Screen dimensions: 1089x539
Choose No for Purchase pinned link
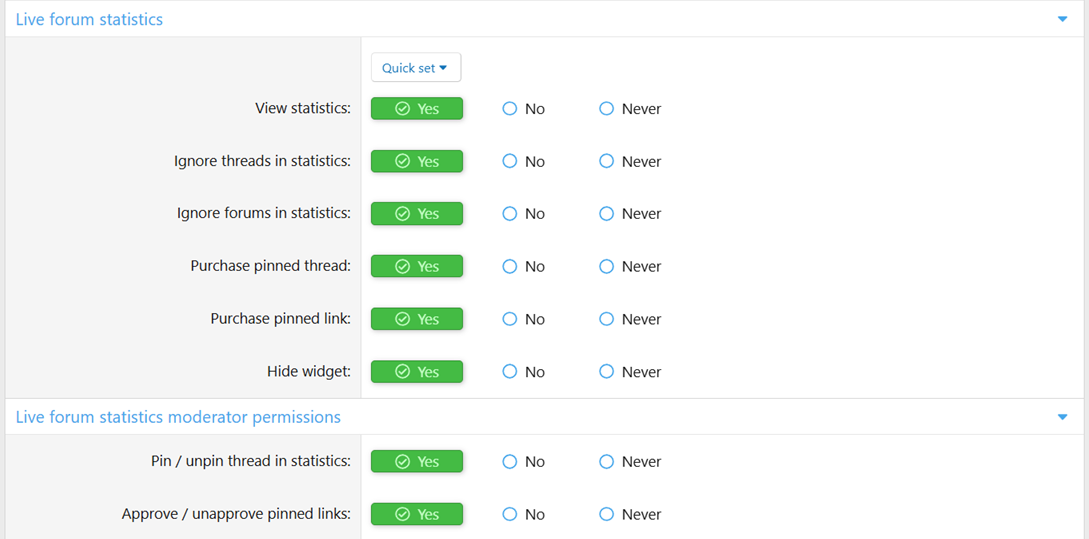(x=510, y=319)
